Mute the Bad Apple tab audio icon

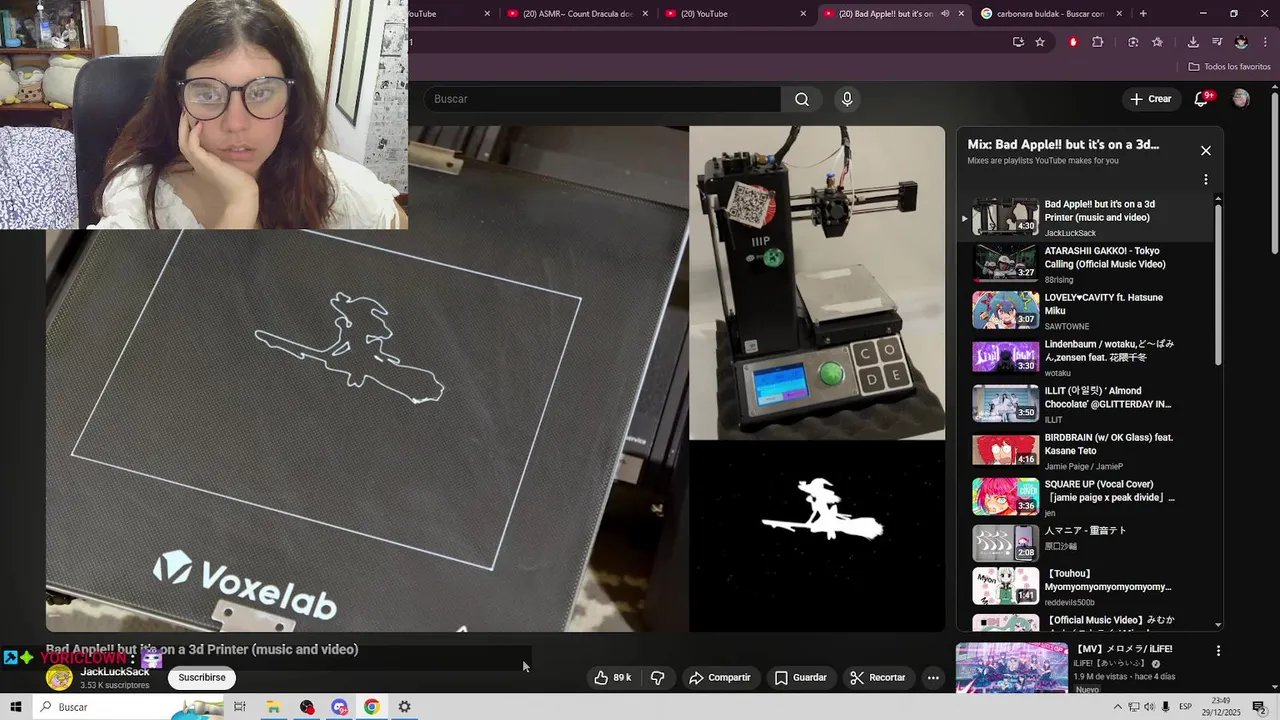[x=945, y=14]
